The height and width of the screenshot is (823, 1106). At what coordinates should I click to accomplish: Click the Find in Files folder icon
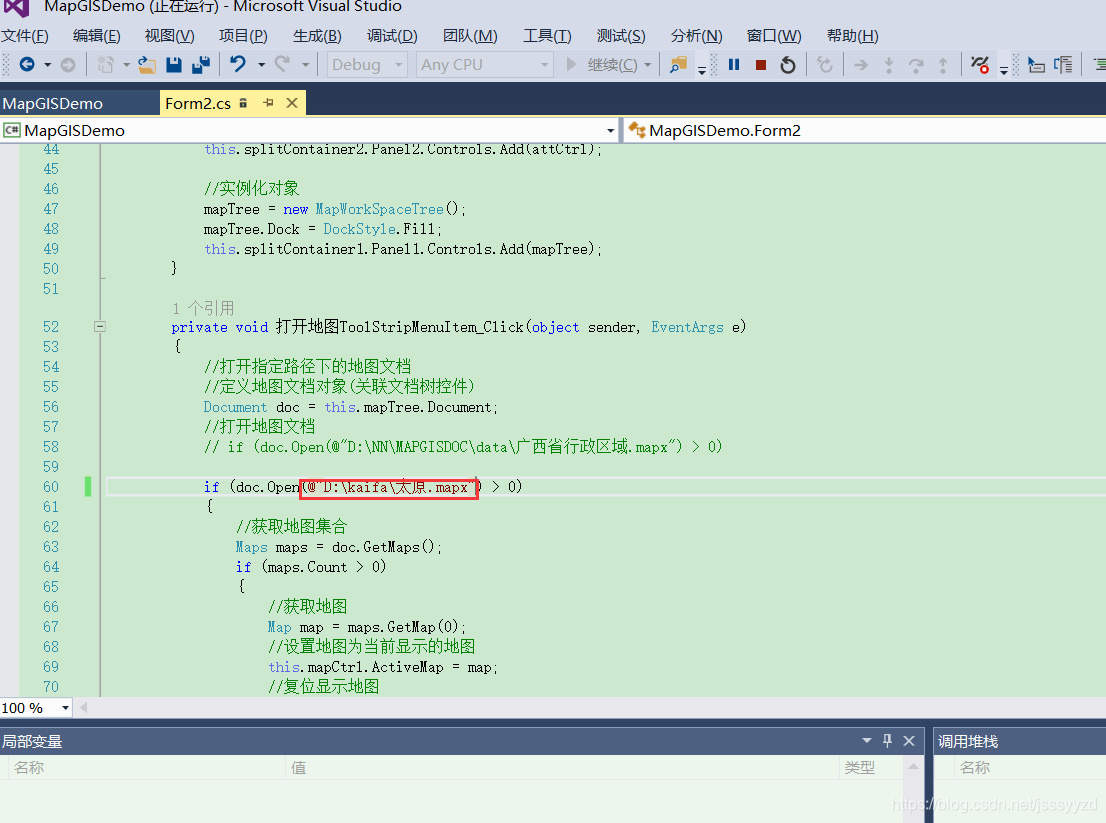click(679, 65)
